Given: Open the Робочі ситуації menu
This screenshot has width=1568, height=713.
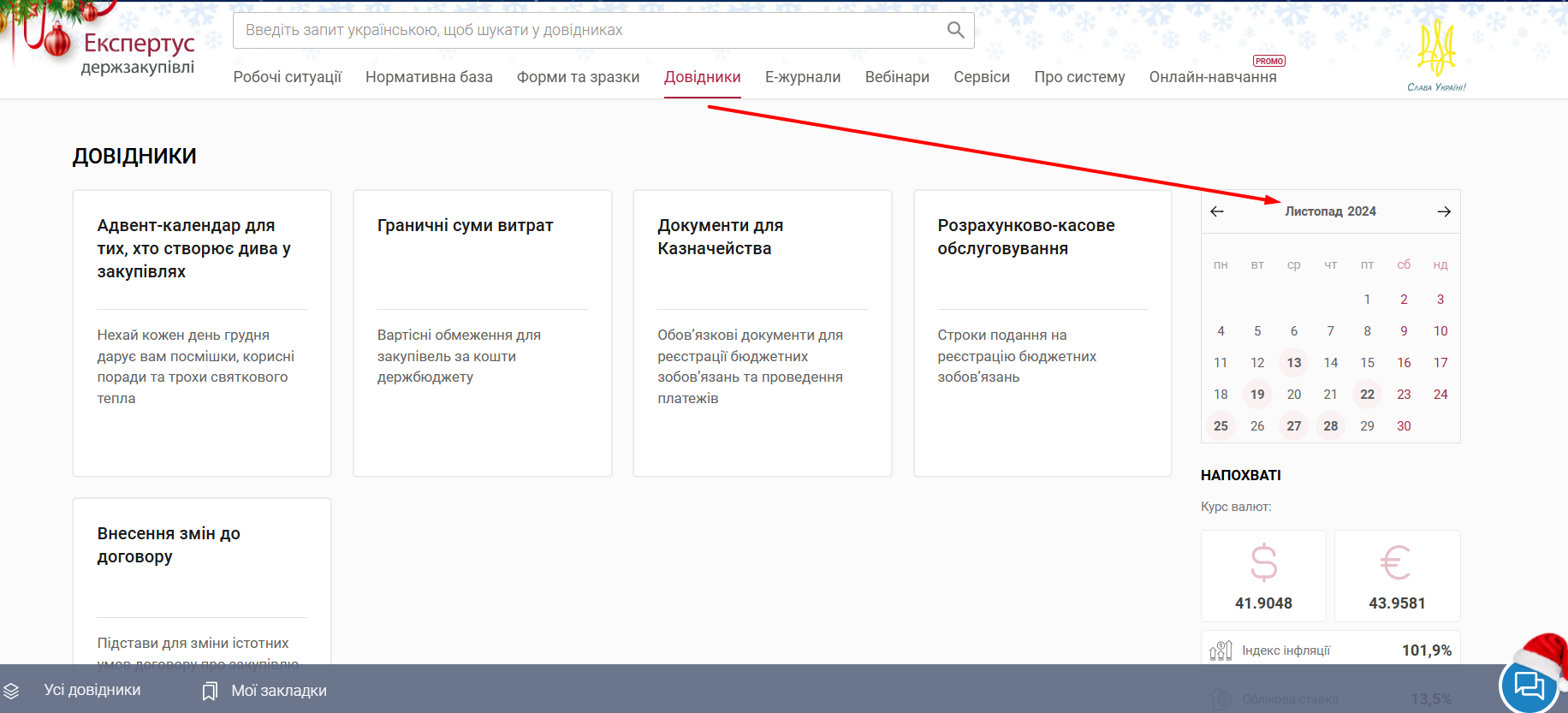Looking at the screenshot, I should coord(287,77).
